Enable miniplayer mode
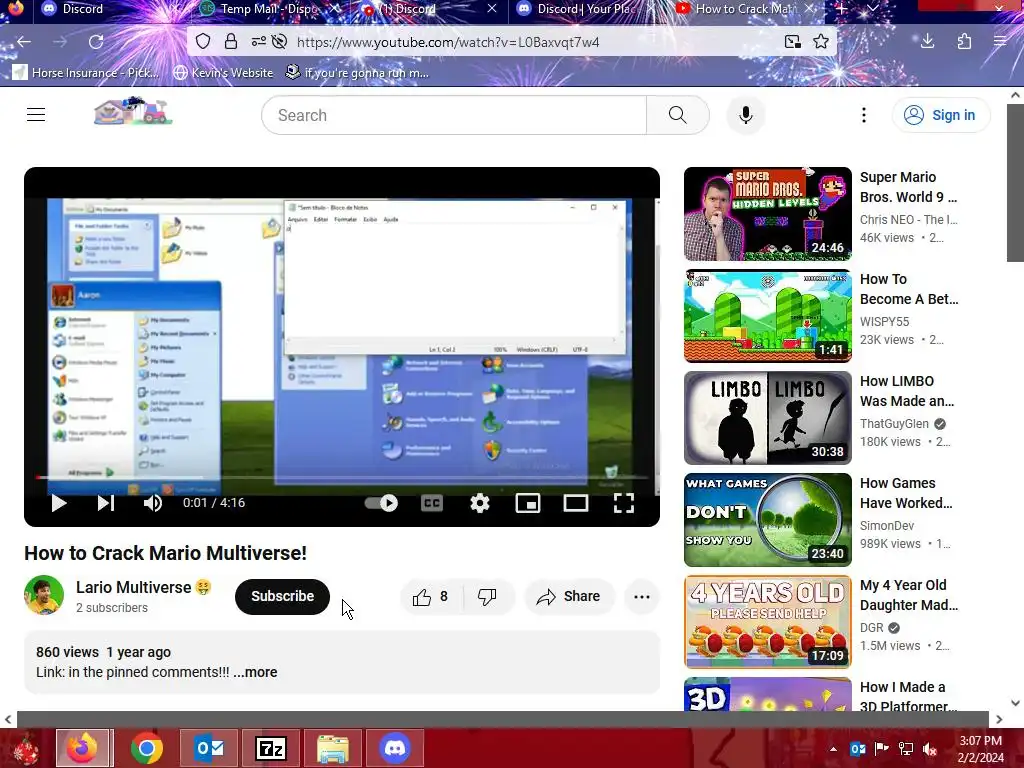Viewport: 1024px width, 768px height. point(528,503)
